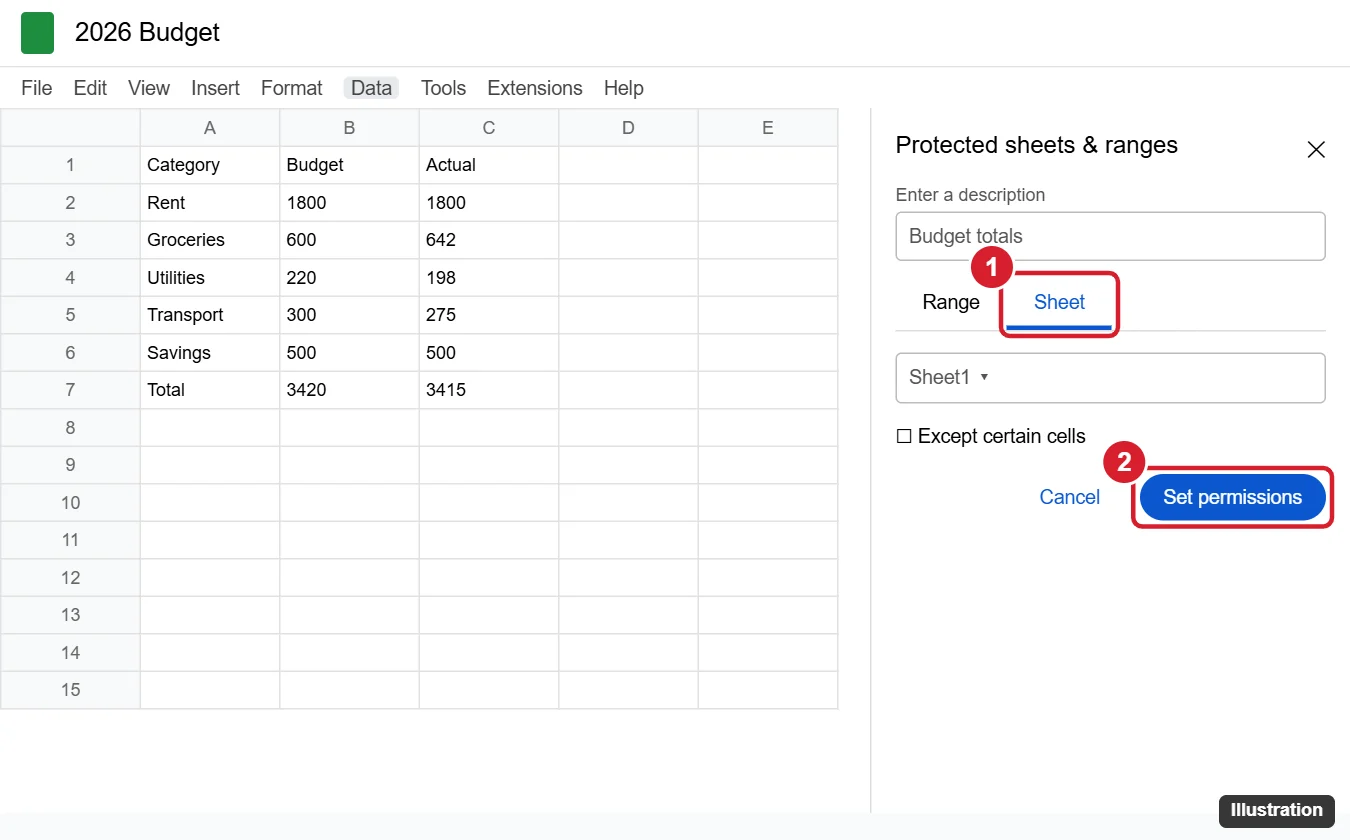The height and width of the screenshot is (840, 1350).
Task: Click the Category cell
Action: coord(210,165)
